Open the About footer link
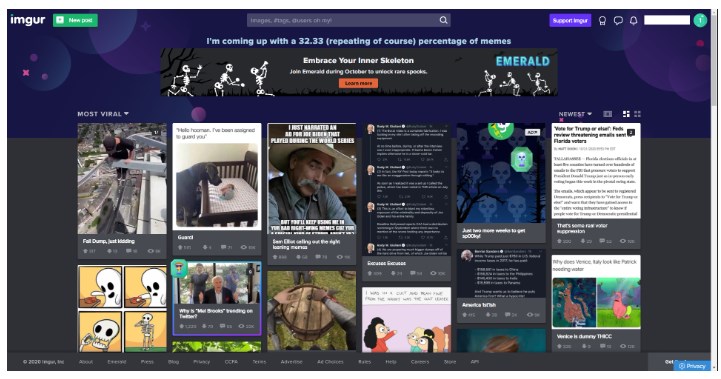Image resolution: width=721 pixels, height=379 pixels. coord(86,362)
